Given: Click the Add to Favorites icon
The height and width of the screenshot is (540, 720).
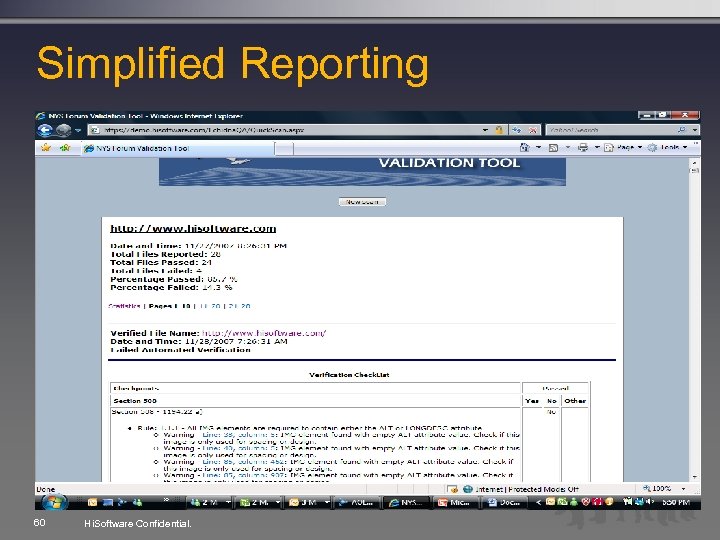Looking at the screenshot, I should 65,147.
